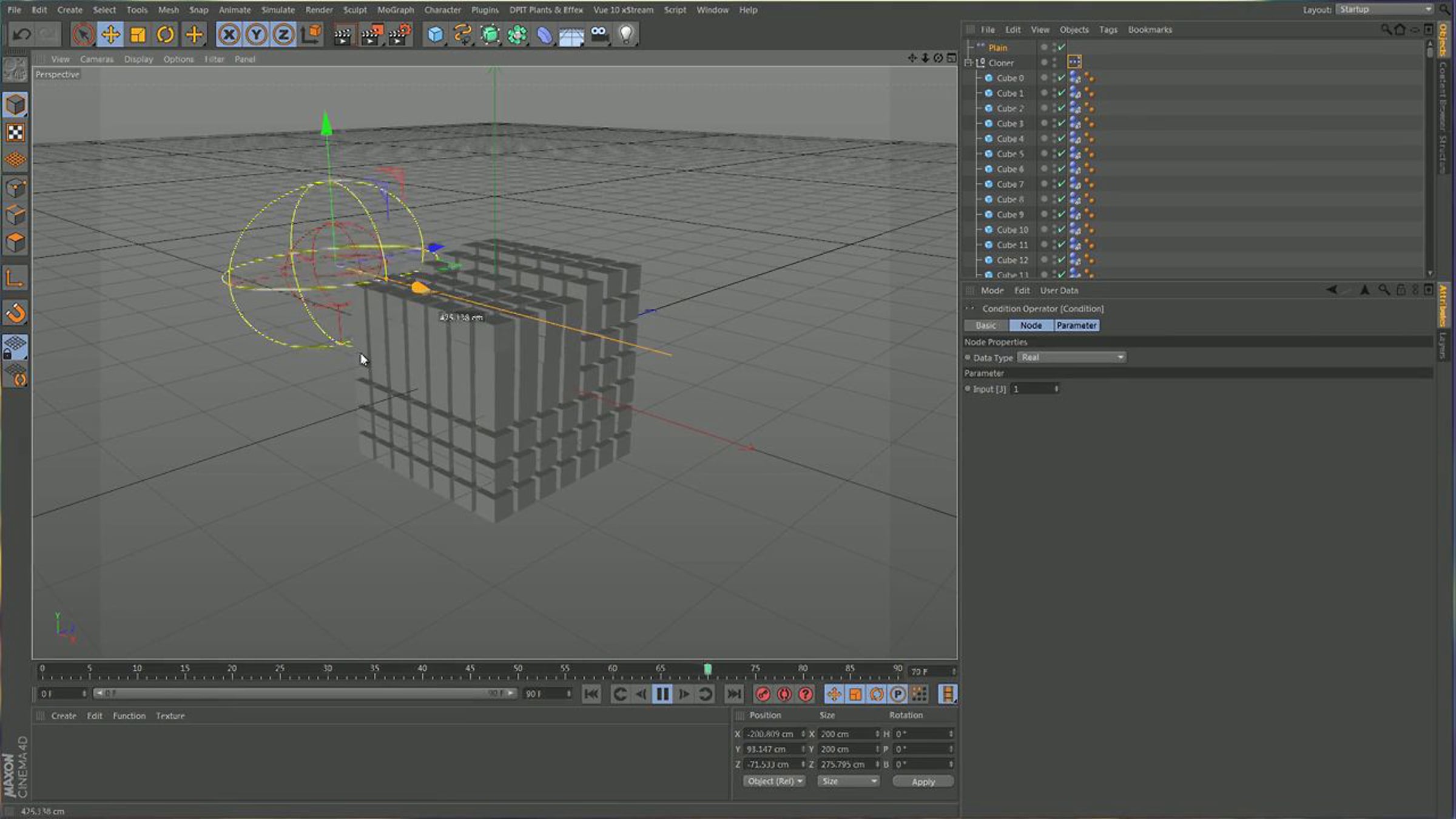Select the Rotate tool
This screenshot has width=1456, height=819.
[165, 35]
